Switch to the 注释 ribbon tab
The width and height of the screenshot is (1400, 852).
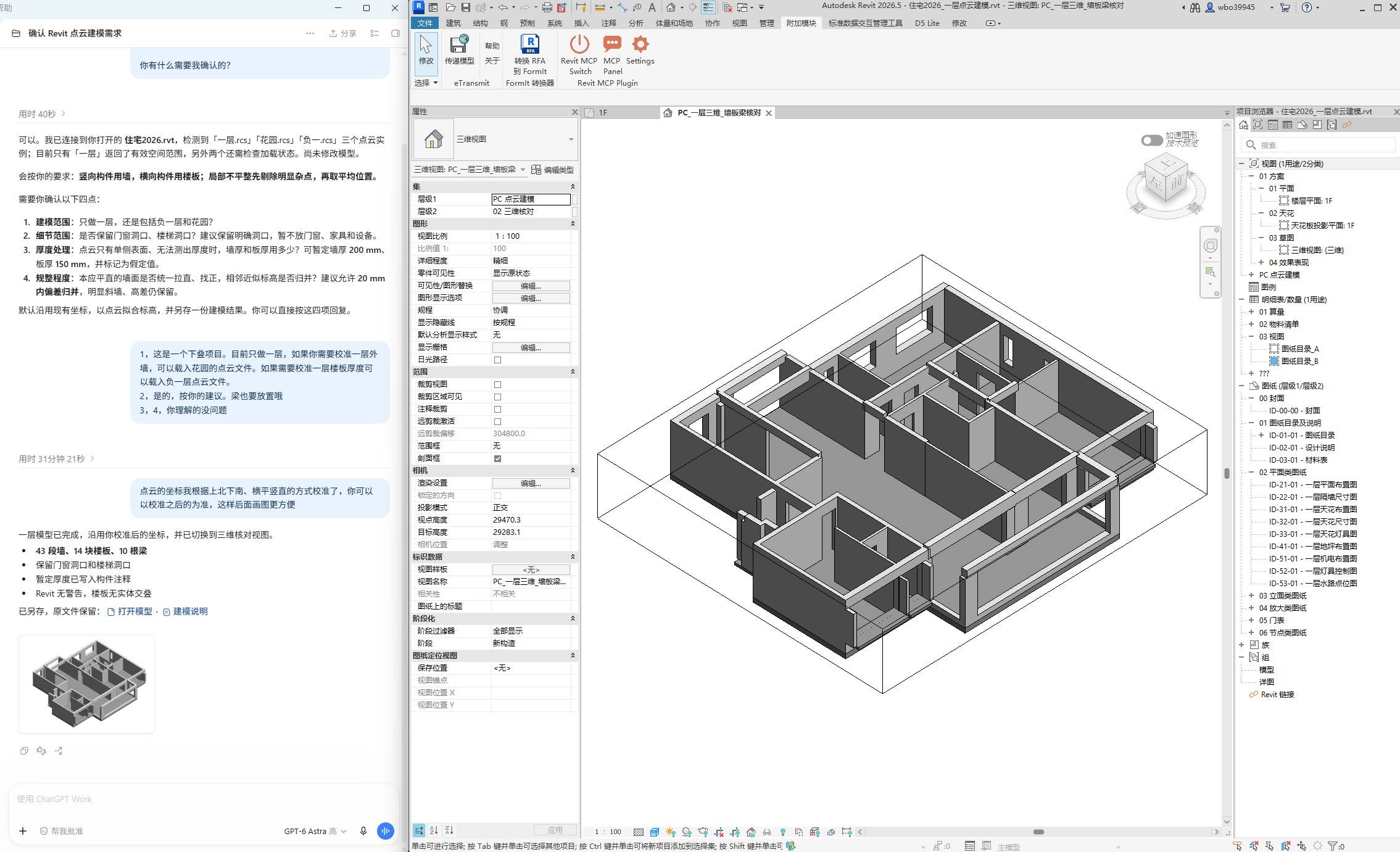pyautogui.click(x=609, y=23)
